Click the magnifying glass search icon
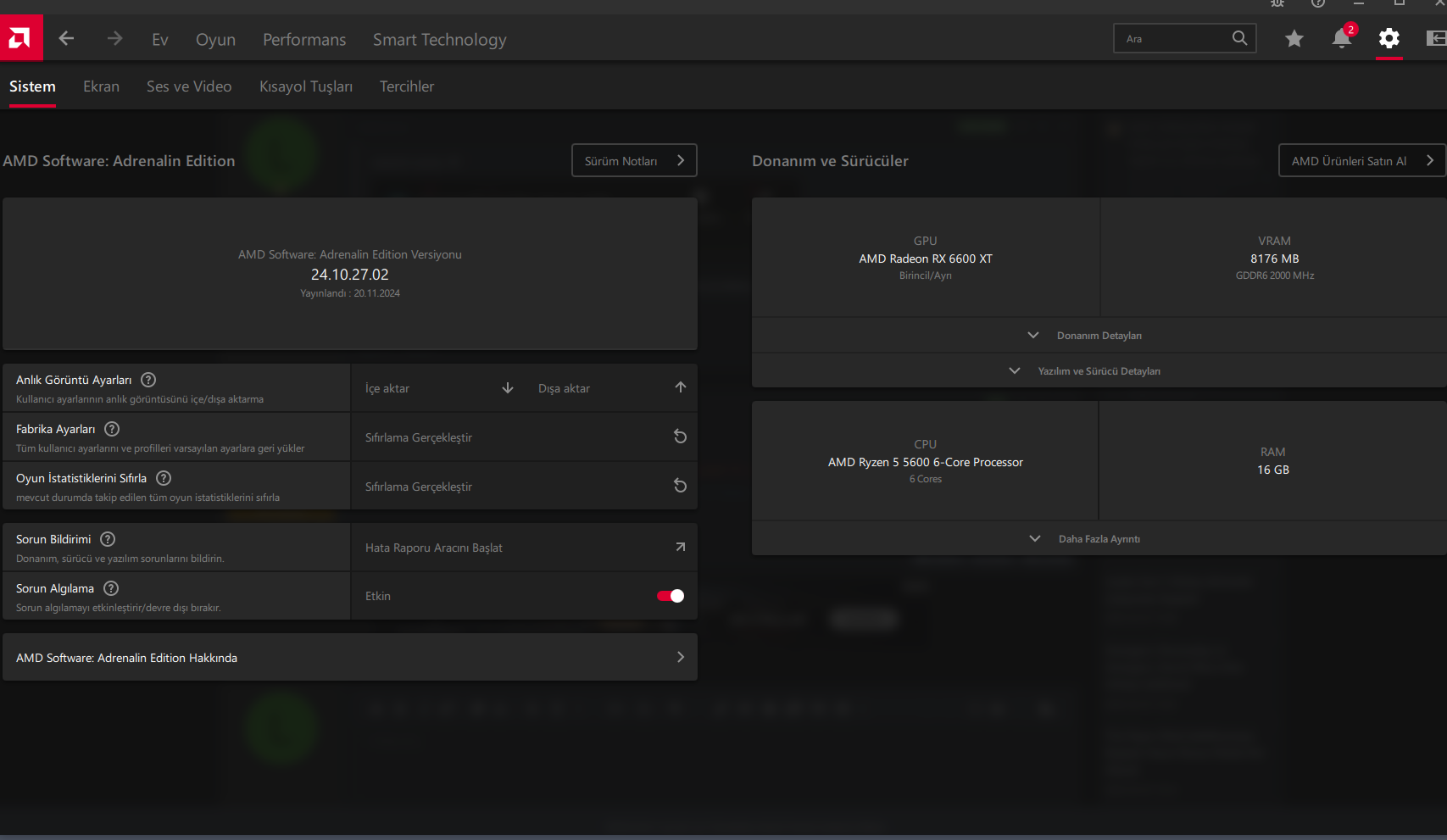 tap(1239, 38)
